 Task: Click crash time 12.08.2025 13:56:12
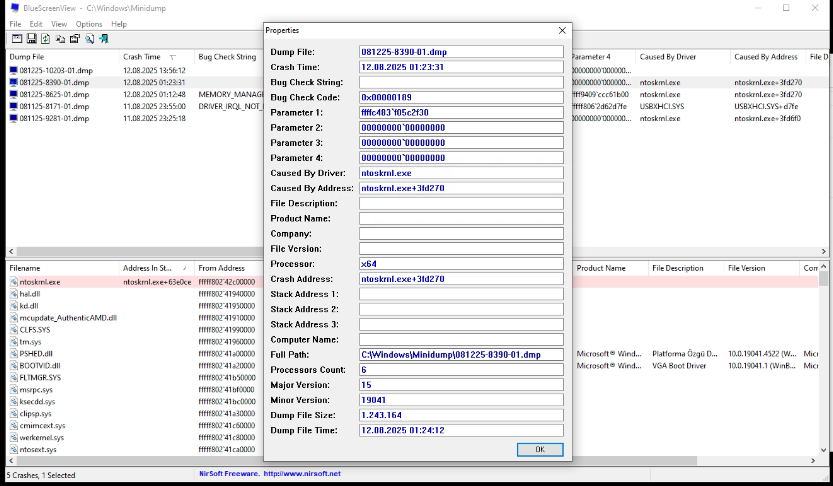(x=154, y=70)
